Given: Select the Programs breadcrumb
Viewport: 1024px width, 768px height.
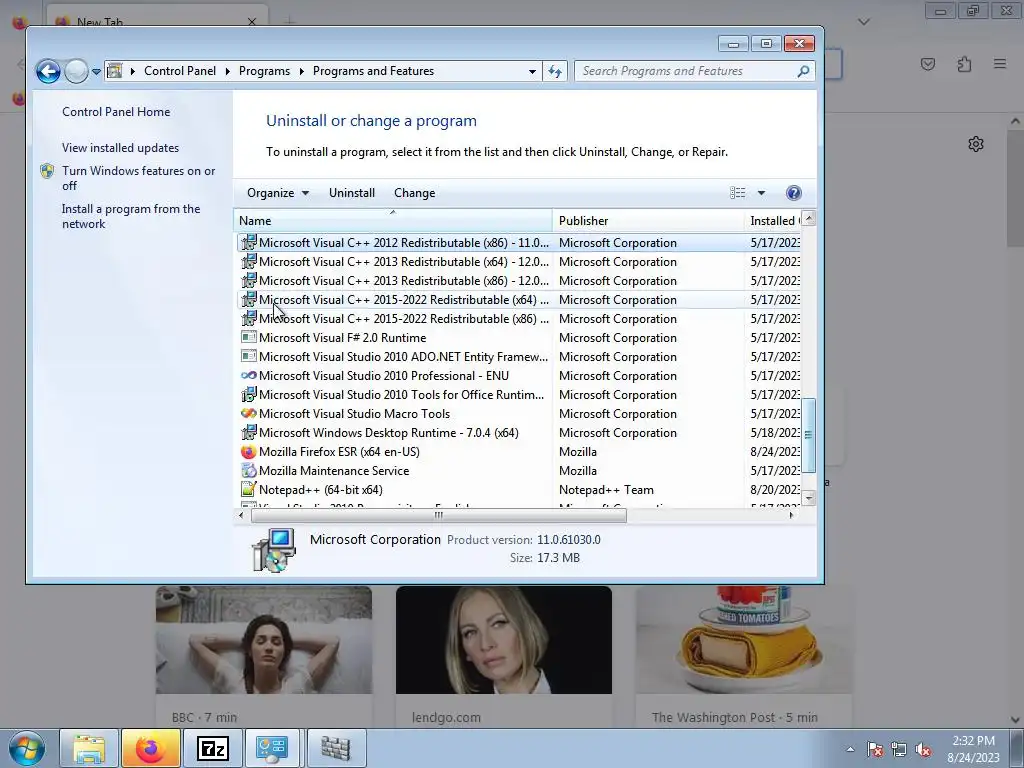Looking at the screenshot, I should pos(264,71).
